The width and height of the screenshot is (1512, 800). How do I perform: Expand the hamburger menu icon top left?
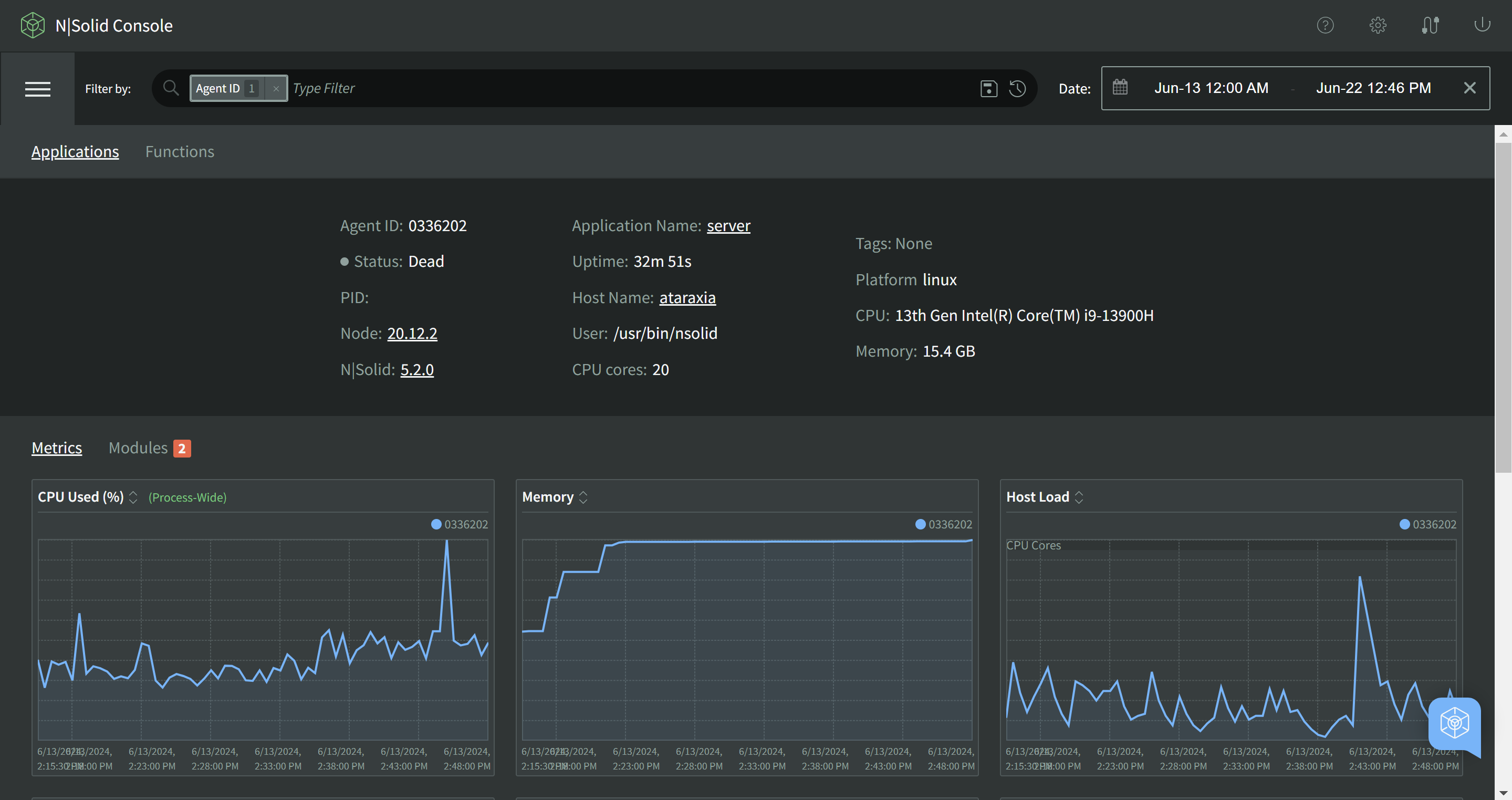pos(38,88)
